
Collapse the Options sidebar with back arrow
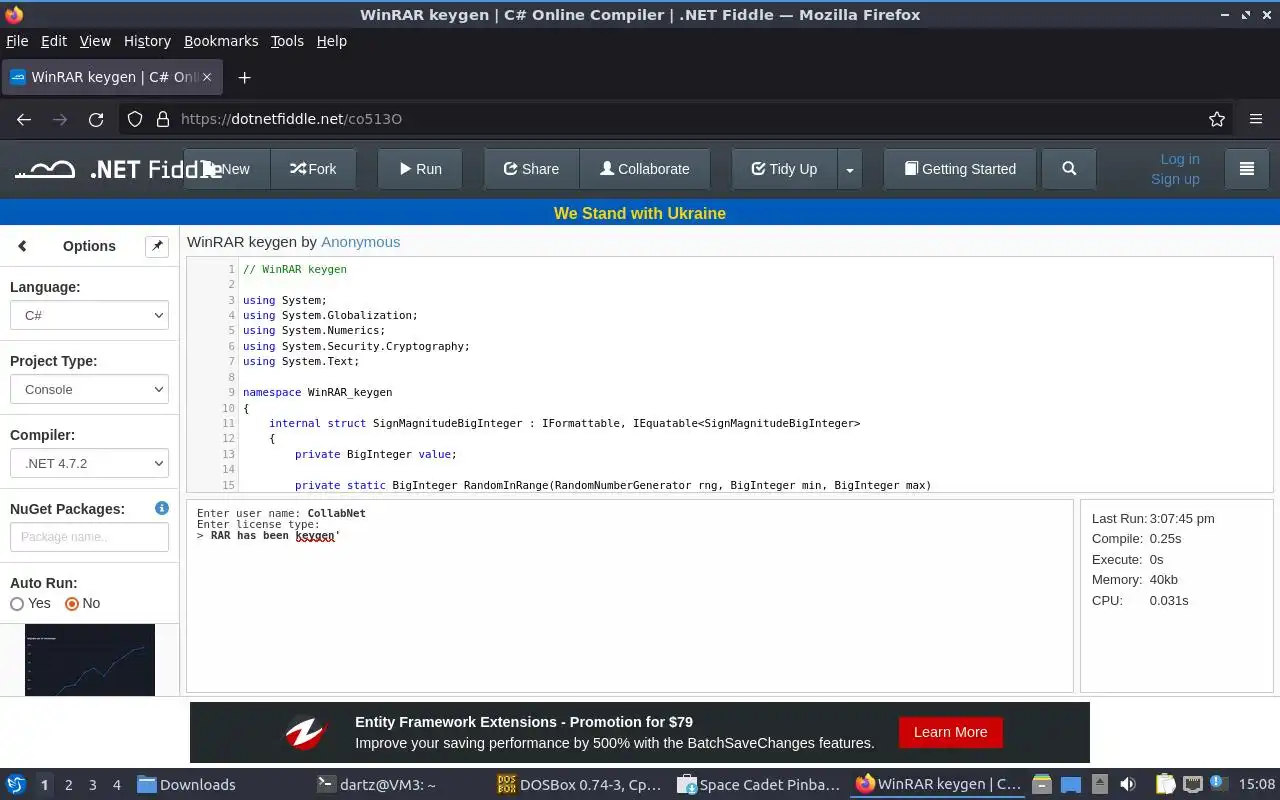click(22, 246)
